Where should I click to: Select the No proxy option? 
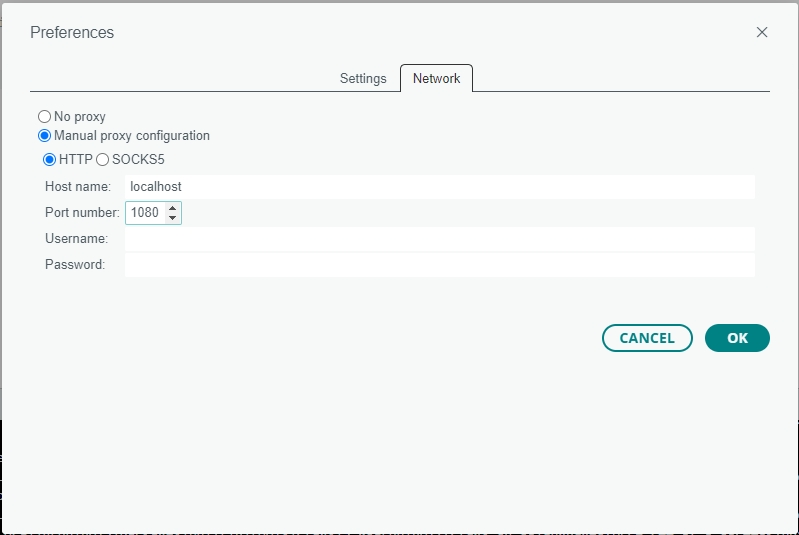(44, 117)
